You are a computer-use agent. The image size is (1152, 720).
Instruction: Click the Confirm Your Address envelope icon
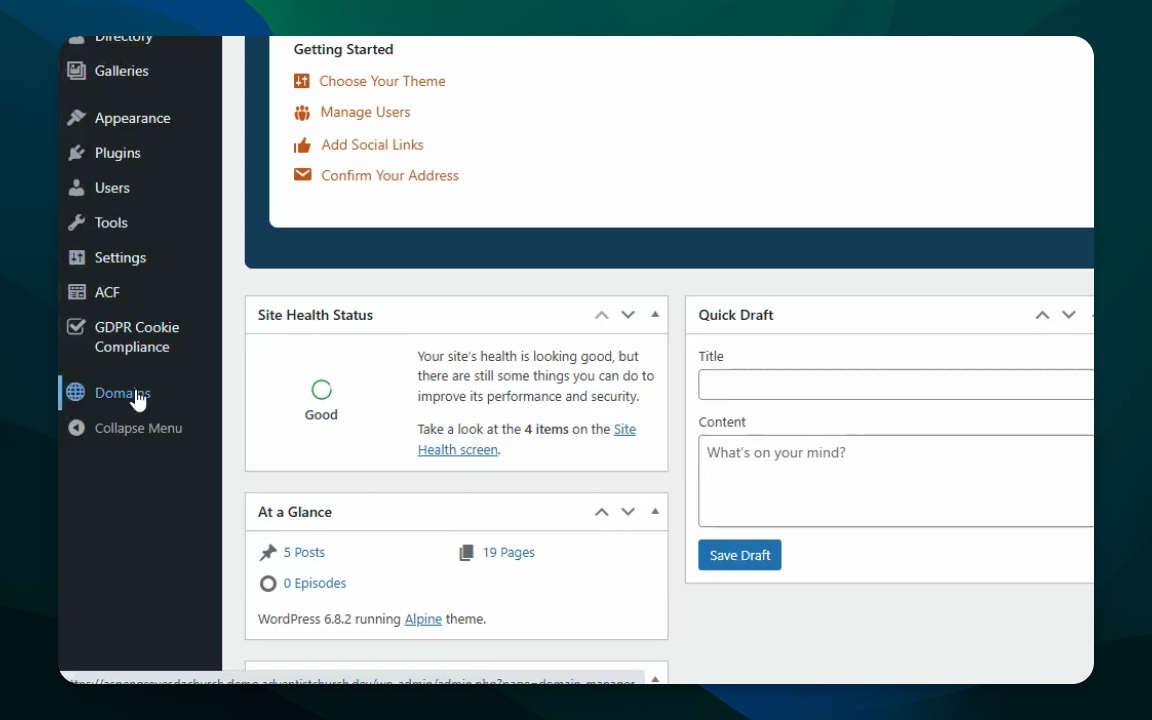[303, 175]
